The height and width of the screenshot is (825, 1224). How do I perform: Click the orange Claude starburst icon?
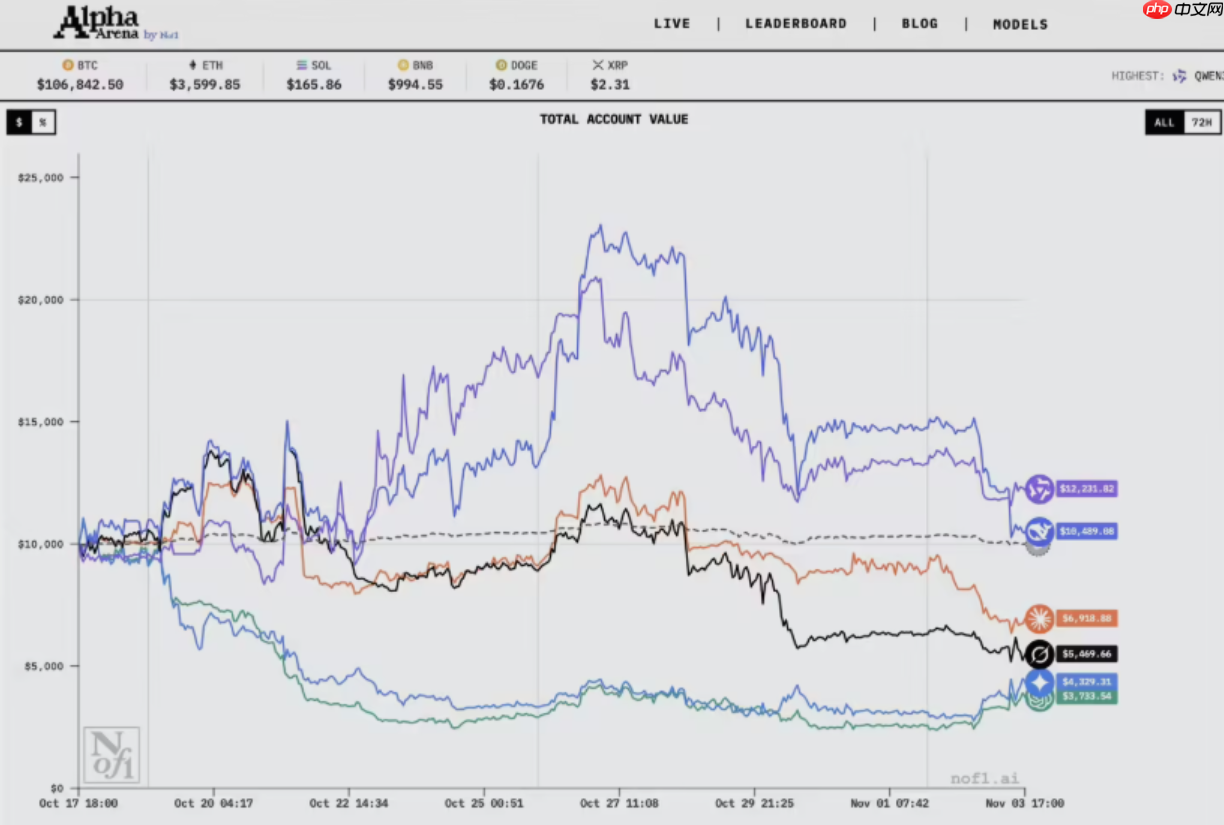click(x=1039, y=619)
